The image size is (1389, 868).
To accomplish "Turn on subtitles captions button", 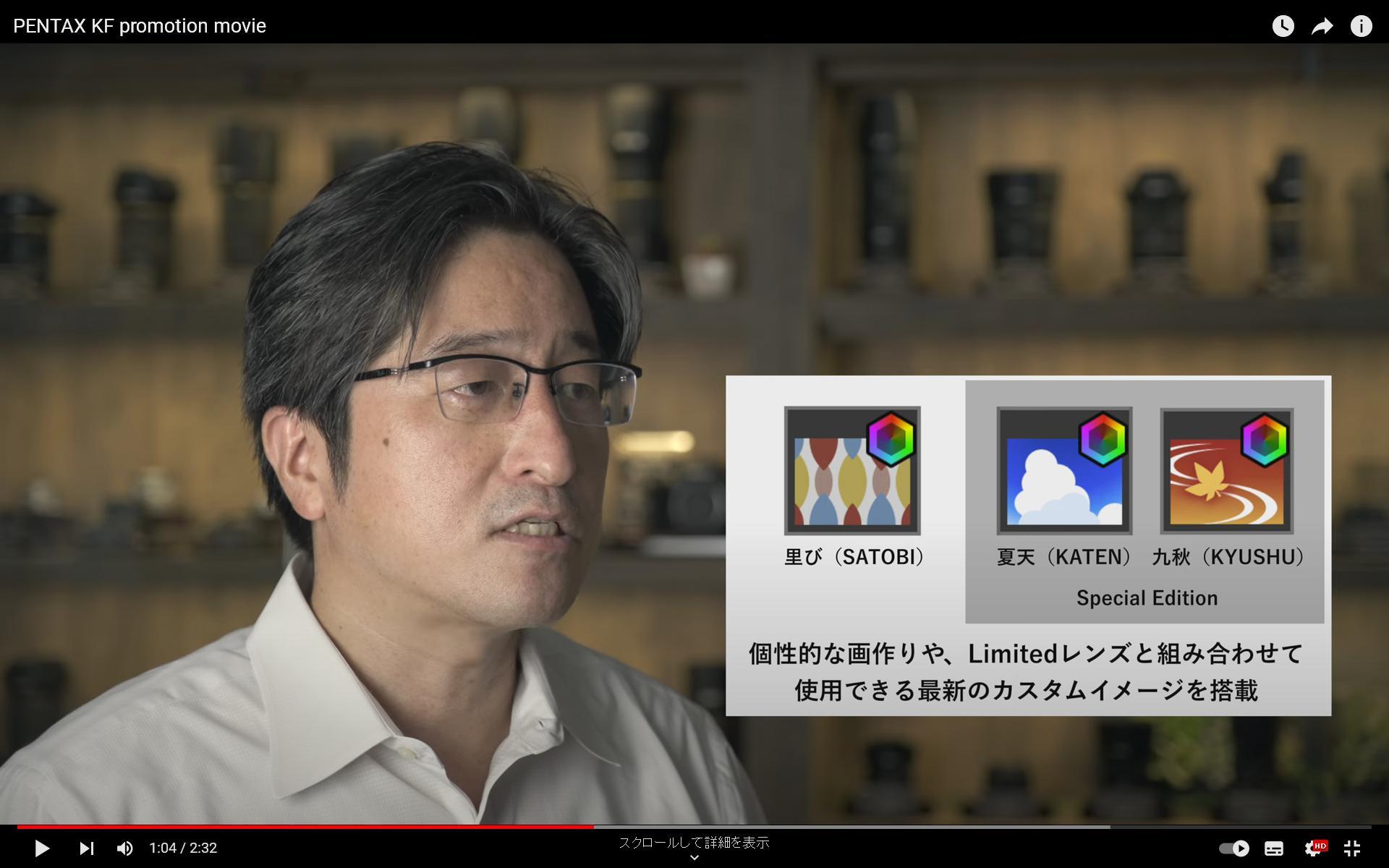I will 1274,848.
